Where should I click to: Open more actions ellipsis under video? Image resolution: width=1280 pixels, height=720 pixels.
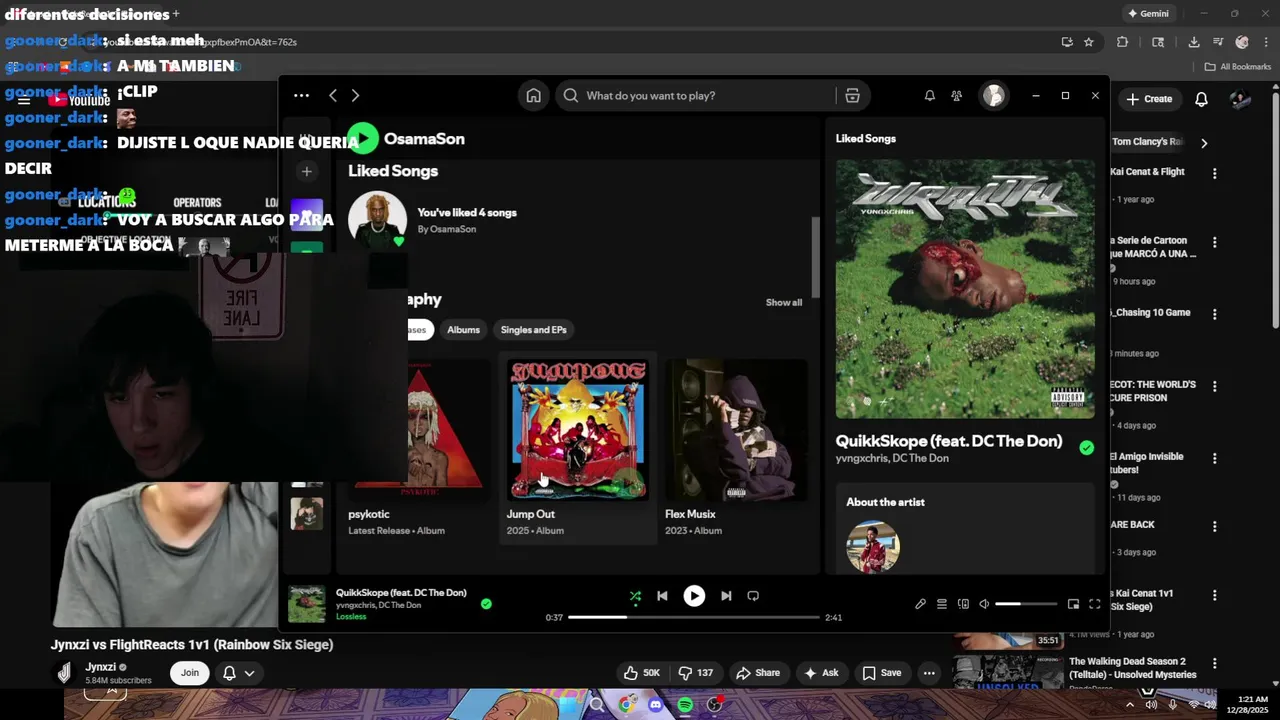pos(929,673)
